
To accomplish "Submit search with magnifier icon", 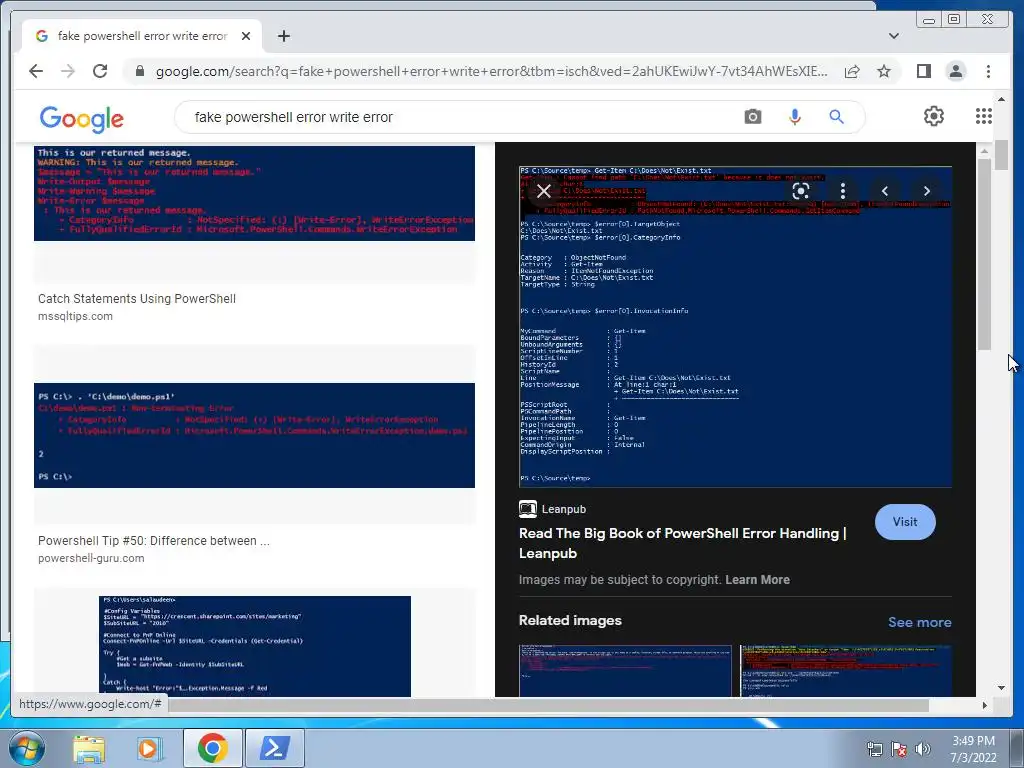I will [836, 117].
